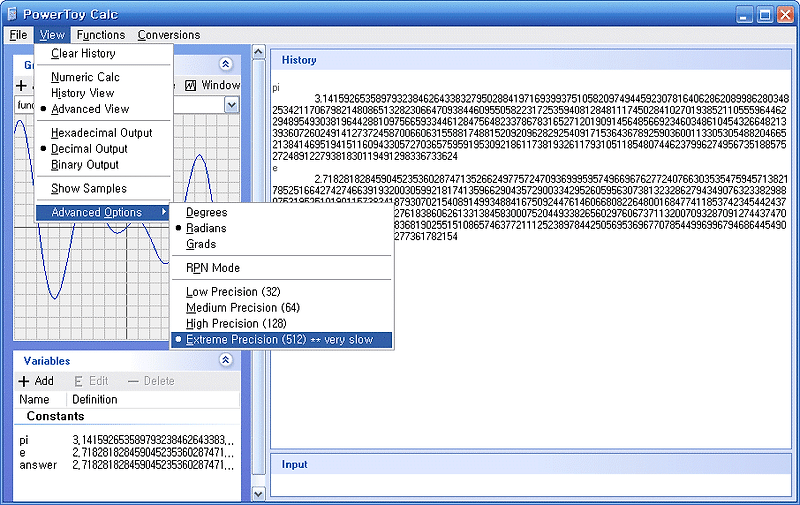Set angle mode to Degrees
800x505 pixels.
click(x=282, y=212)
